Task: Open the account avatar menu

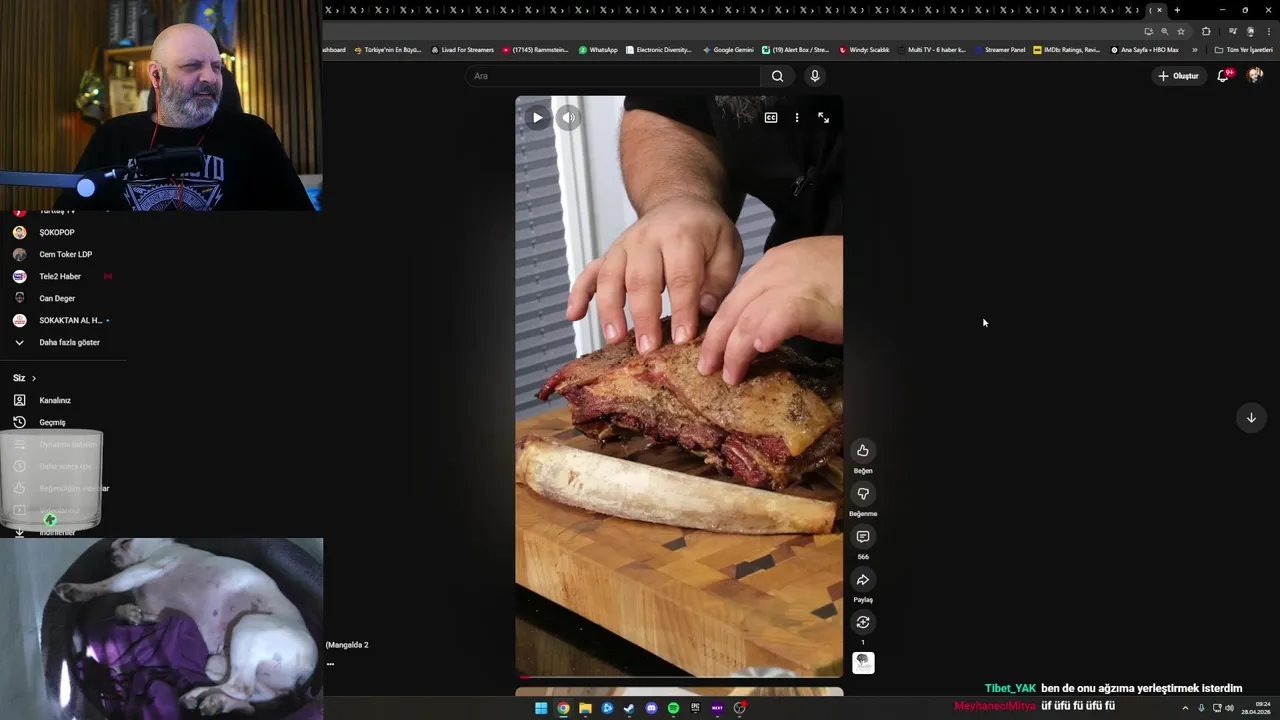Action: [x=1255, y=76]
